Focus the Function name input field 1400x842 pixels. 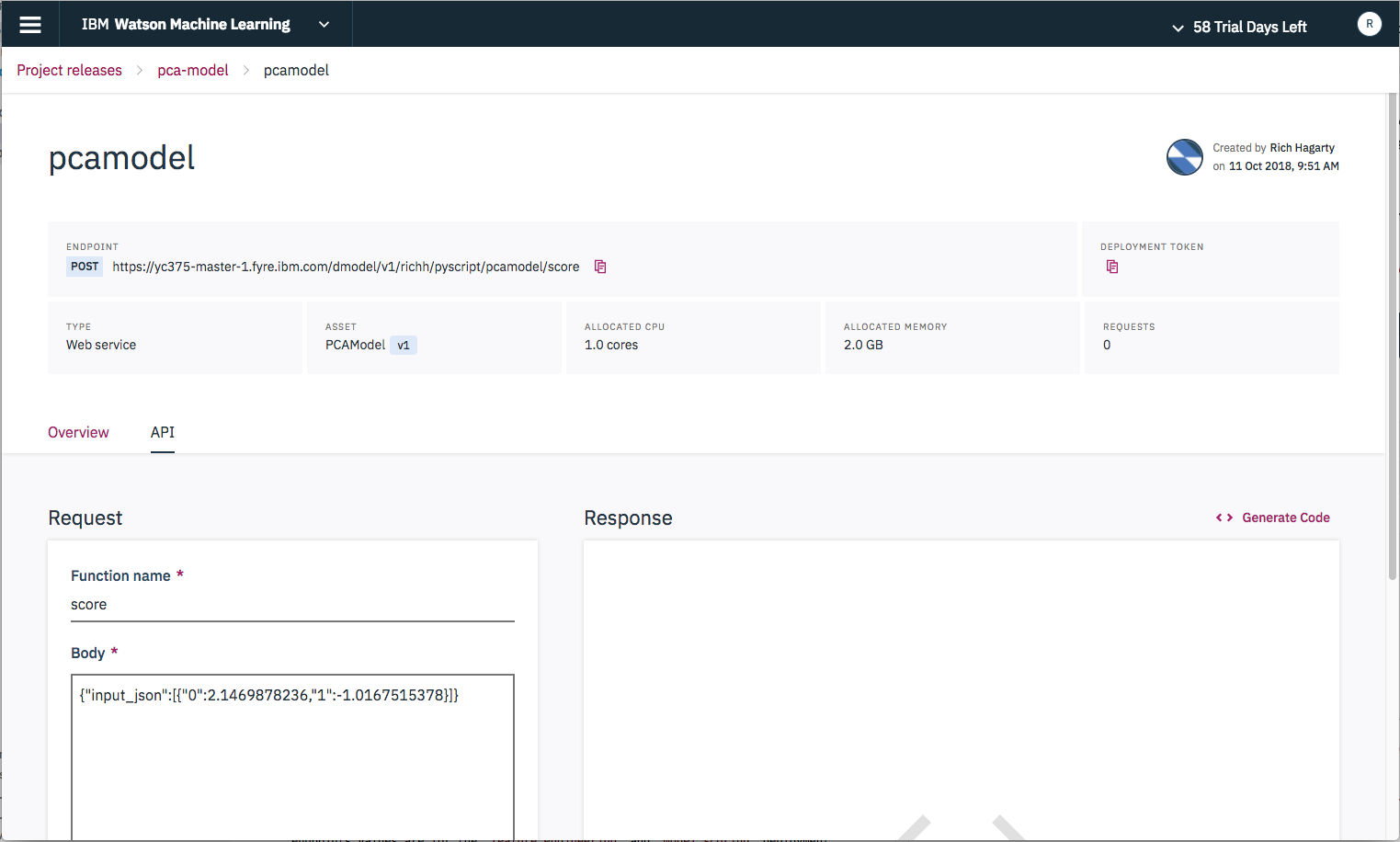(292, 605)
